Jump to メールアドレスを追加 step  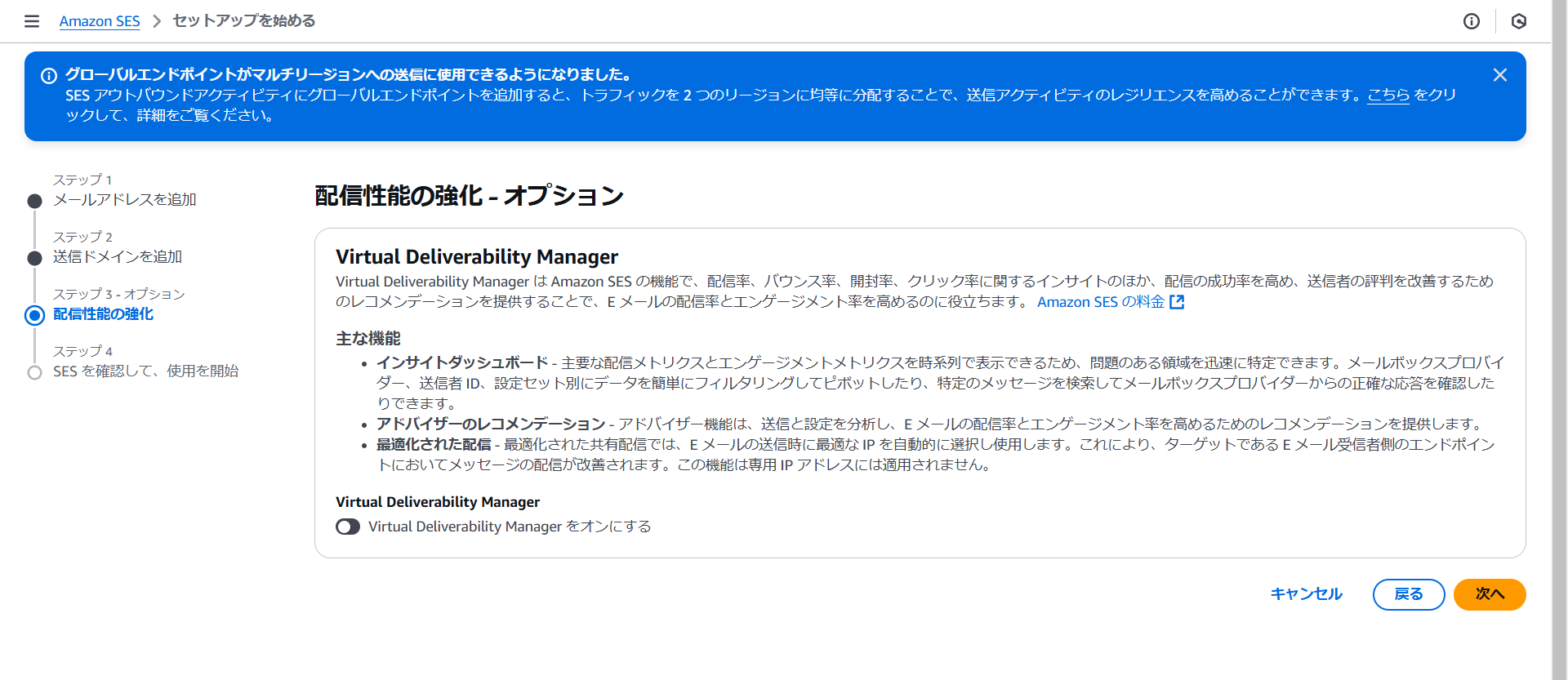(125, 200)
